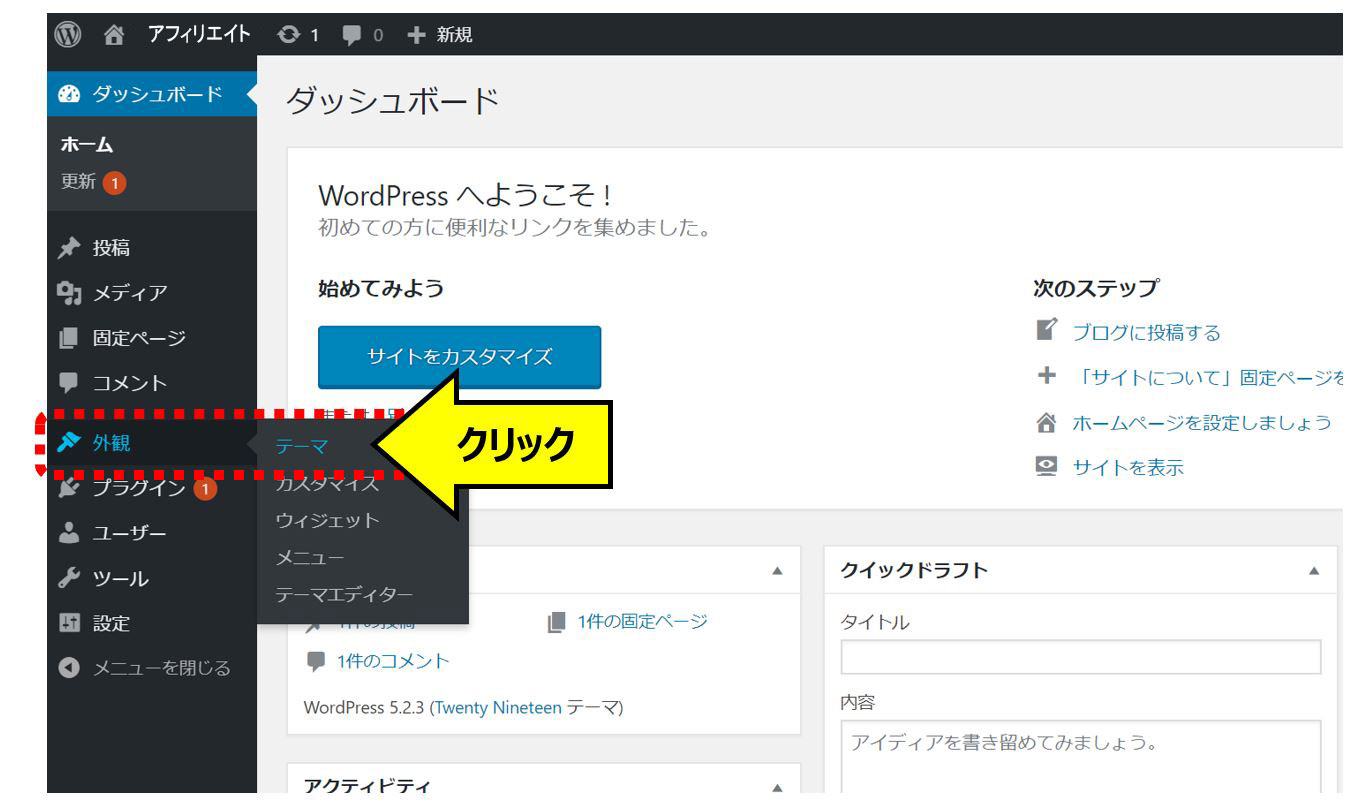Click the edit icon beside ブログに投稿する

(x=1046, y=330)
